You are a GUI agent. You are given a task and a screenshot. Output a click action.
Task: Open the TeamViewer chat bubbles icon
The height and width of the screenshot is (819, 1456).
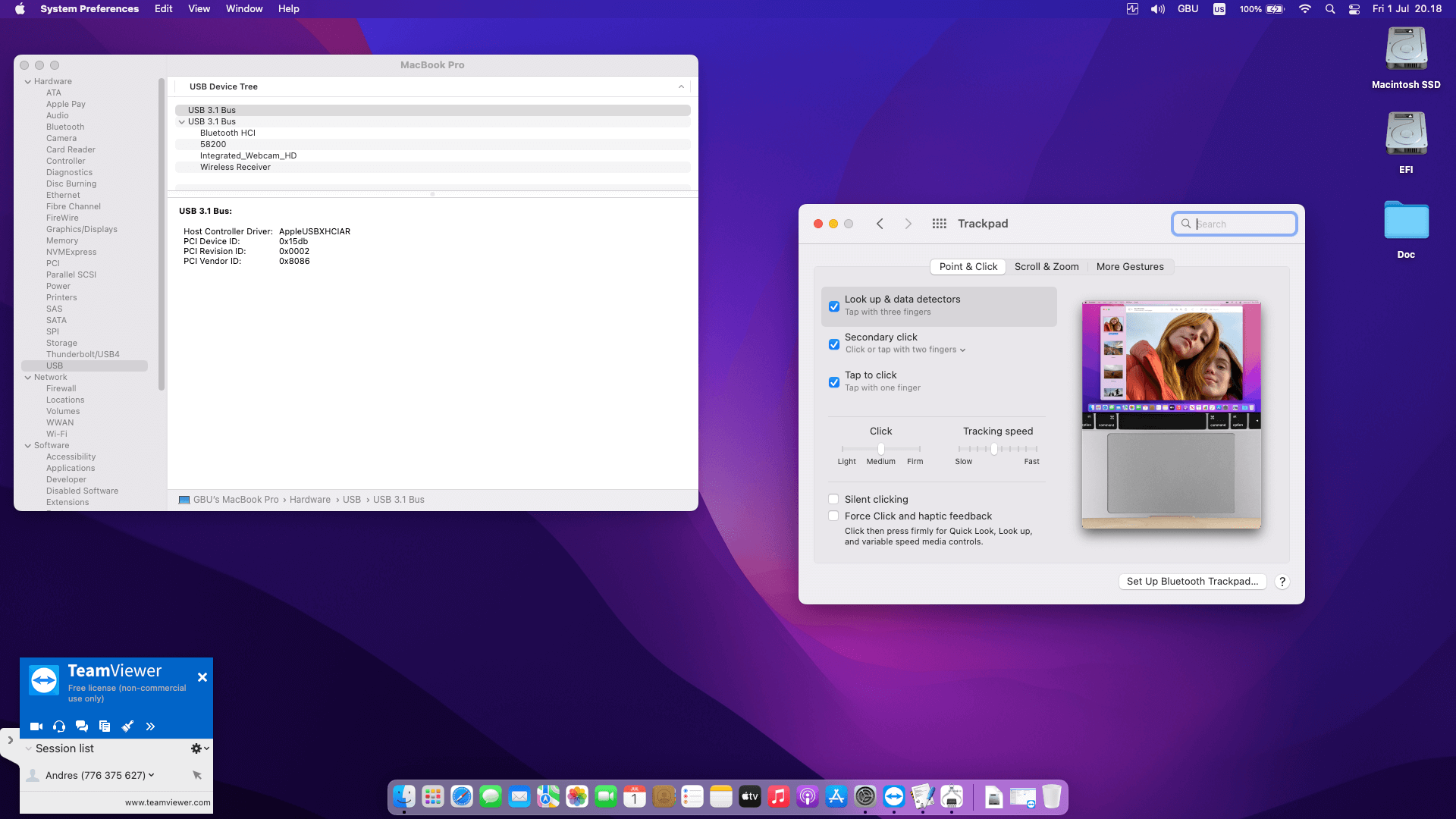pyautogui.click(x=82, y=726)
